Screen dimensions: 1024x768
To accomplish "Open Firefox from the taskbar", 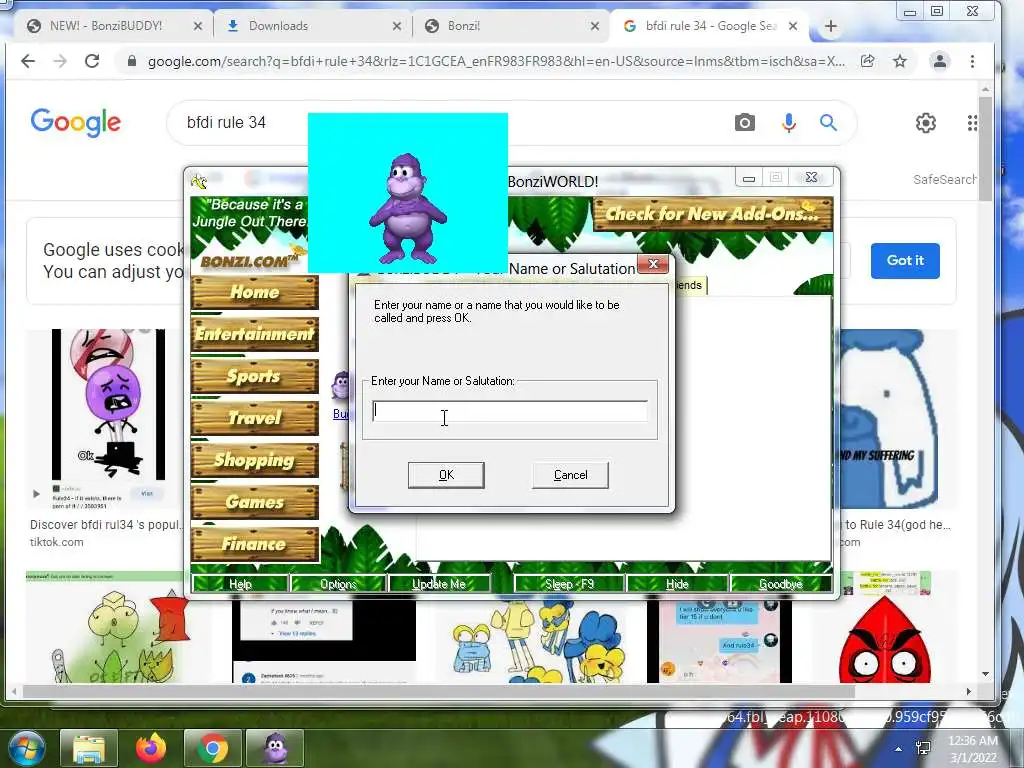I will coord(151,748).
